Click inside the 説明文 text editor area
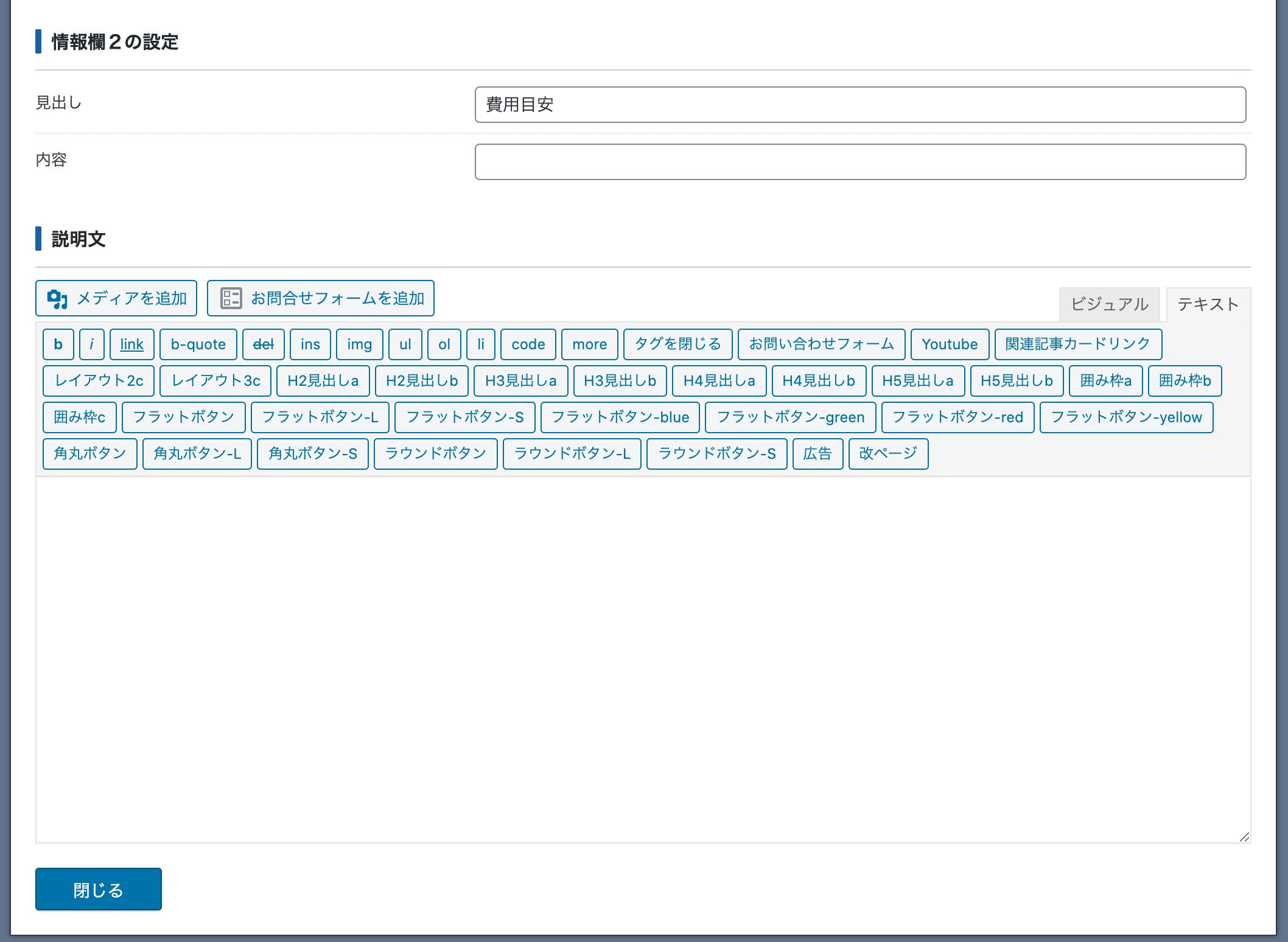The height and width of the screenshot is (942, 1288). [x=643, y=660]
